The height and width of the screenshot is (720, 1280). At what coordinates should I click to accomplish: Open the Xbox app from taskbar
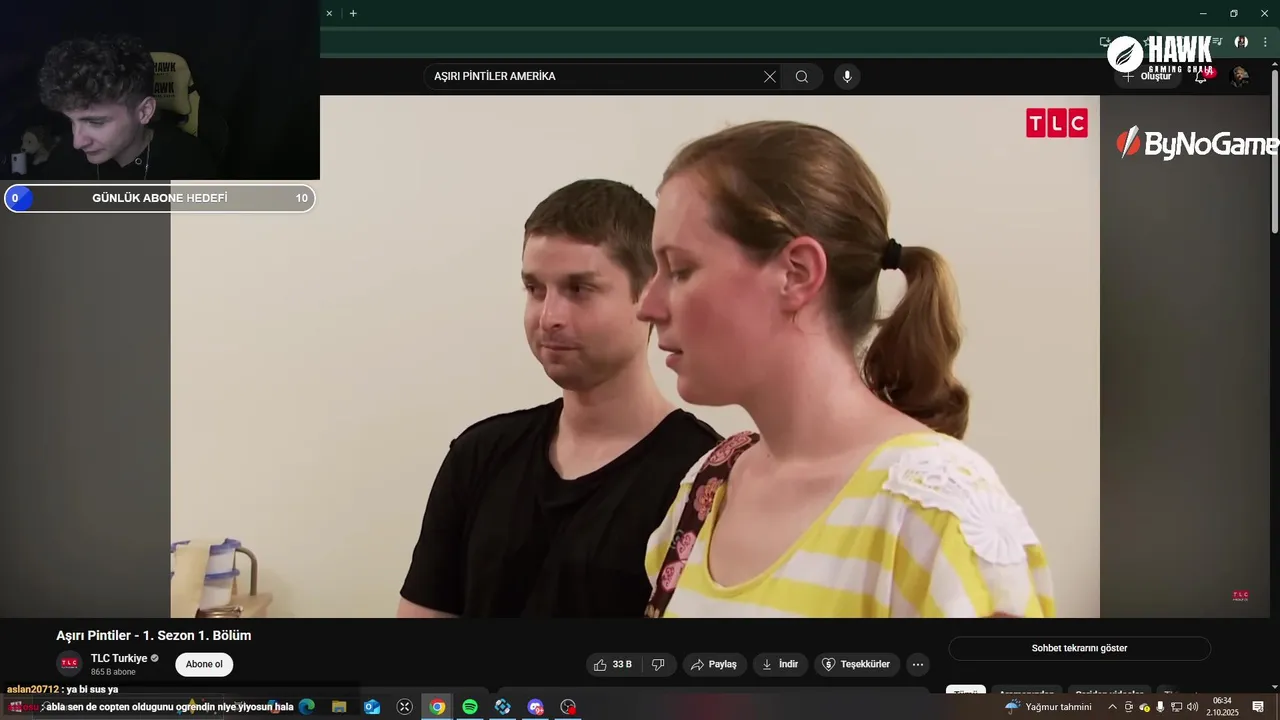[404, 707]
